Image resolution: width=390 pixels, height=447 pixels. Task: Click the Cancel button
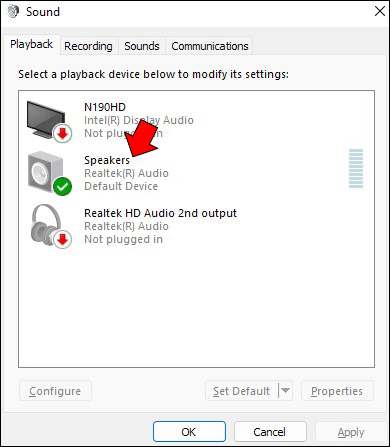point(270,432)
